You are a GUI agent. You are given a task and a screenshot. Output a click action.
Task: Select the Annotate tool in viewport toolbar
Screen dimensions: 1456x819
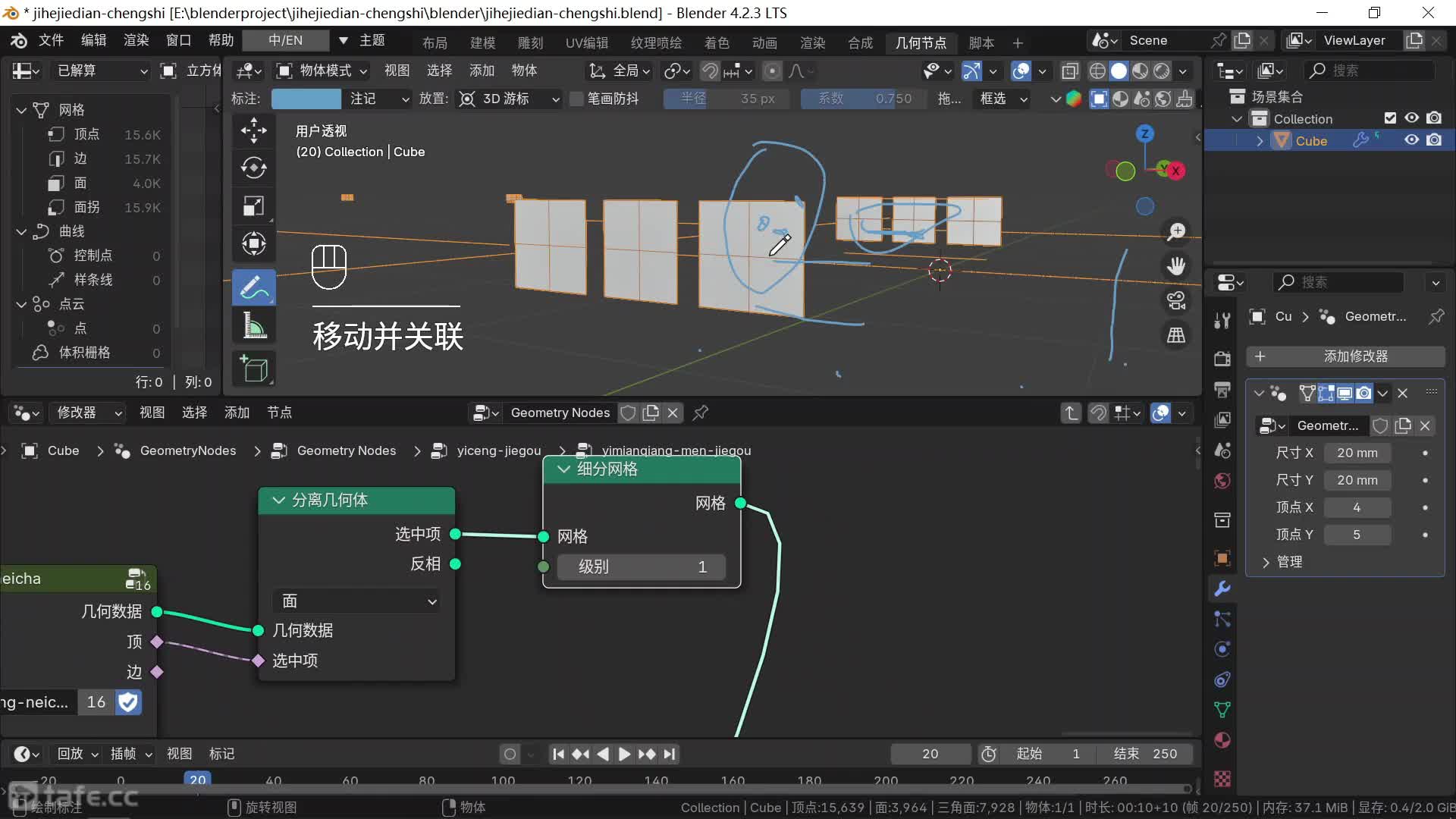[253, 288]
